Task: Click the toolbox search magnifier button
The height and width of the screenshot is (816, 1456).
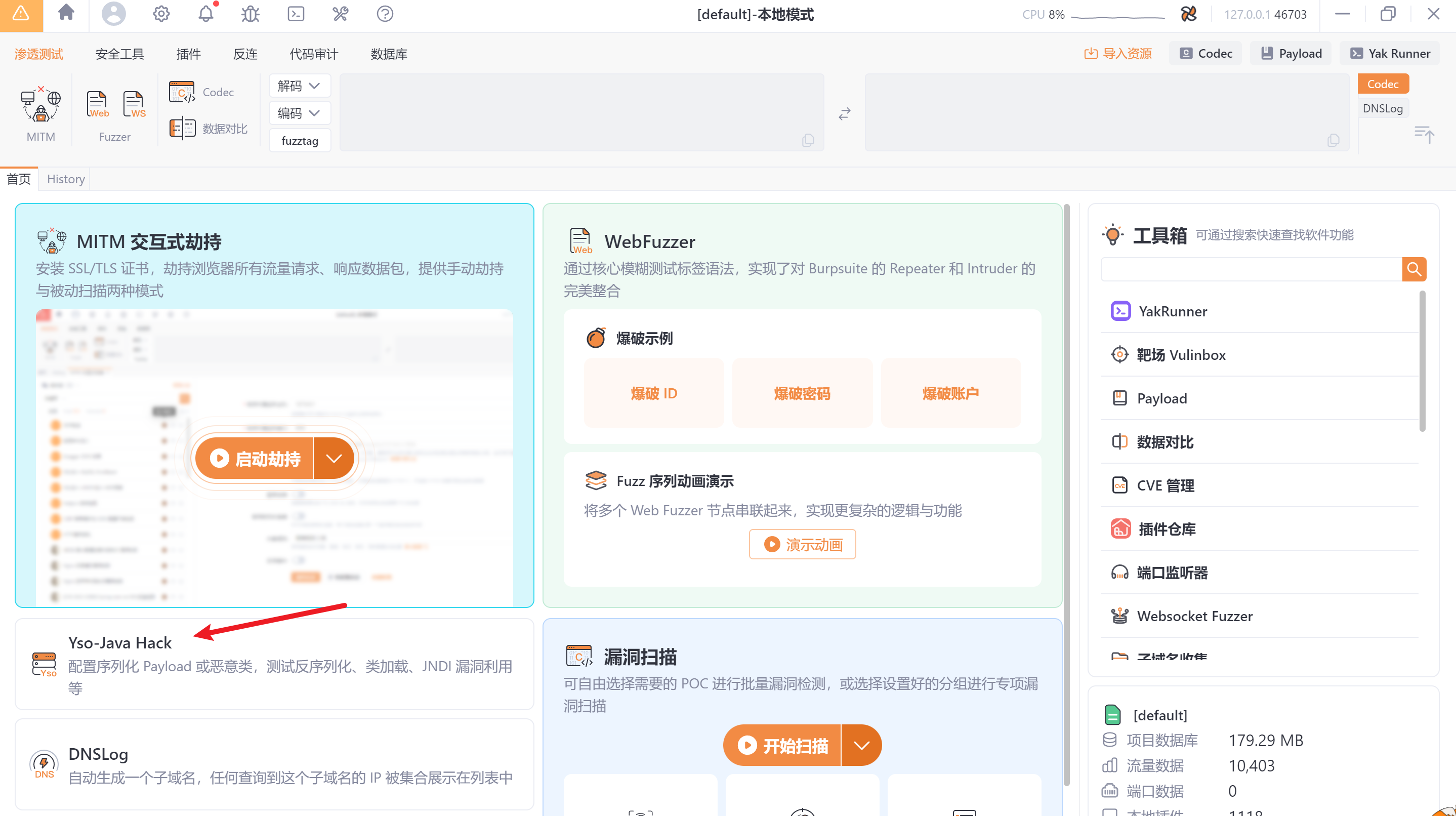Action: coord(1413,269)
